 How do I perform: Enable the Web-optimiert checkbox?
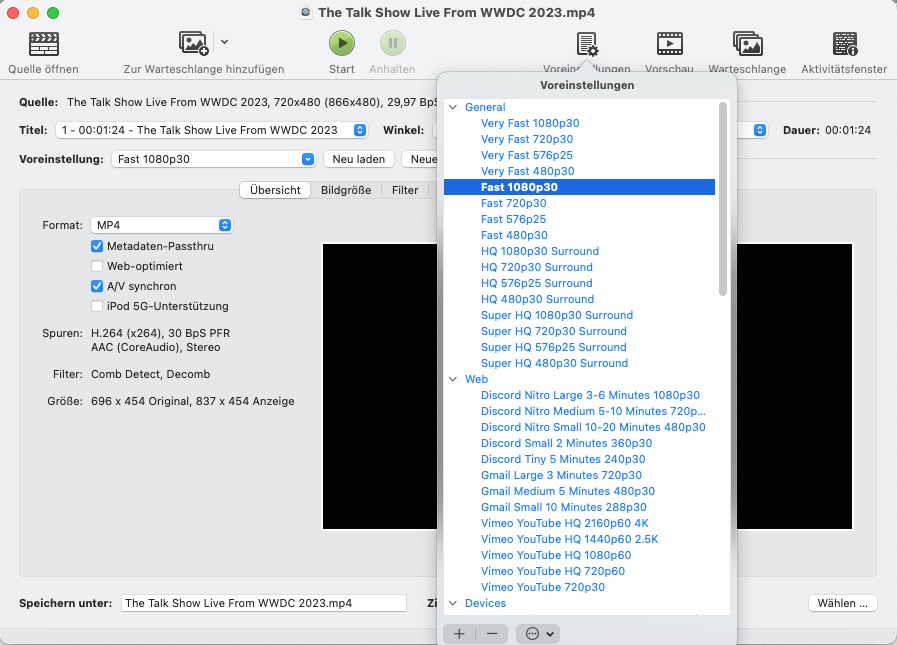pyautogui.click(x=97, y=266)
